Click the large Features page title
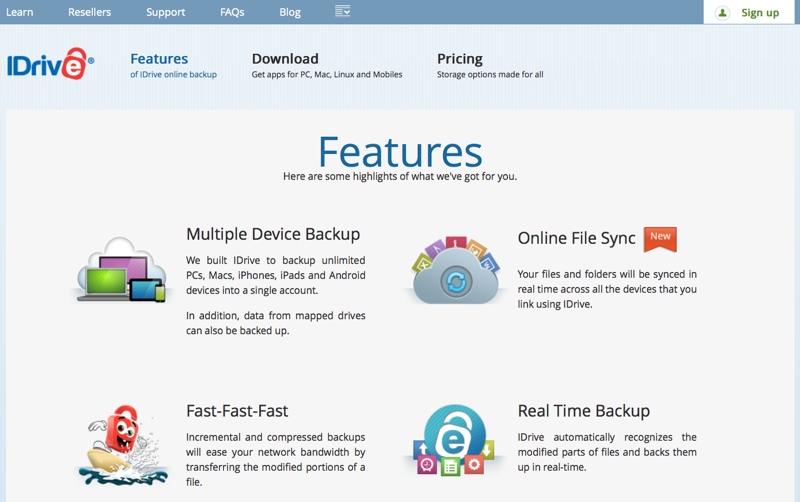The height and width of the screenshot is (502, 800). 400,152
